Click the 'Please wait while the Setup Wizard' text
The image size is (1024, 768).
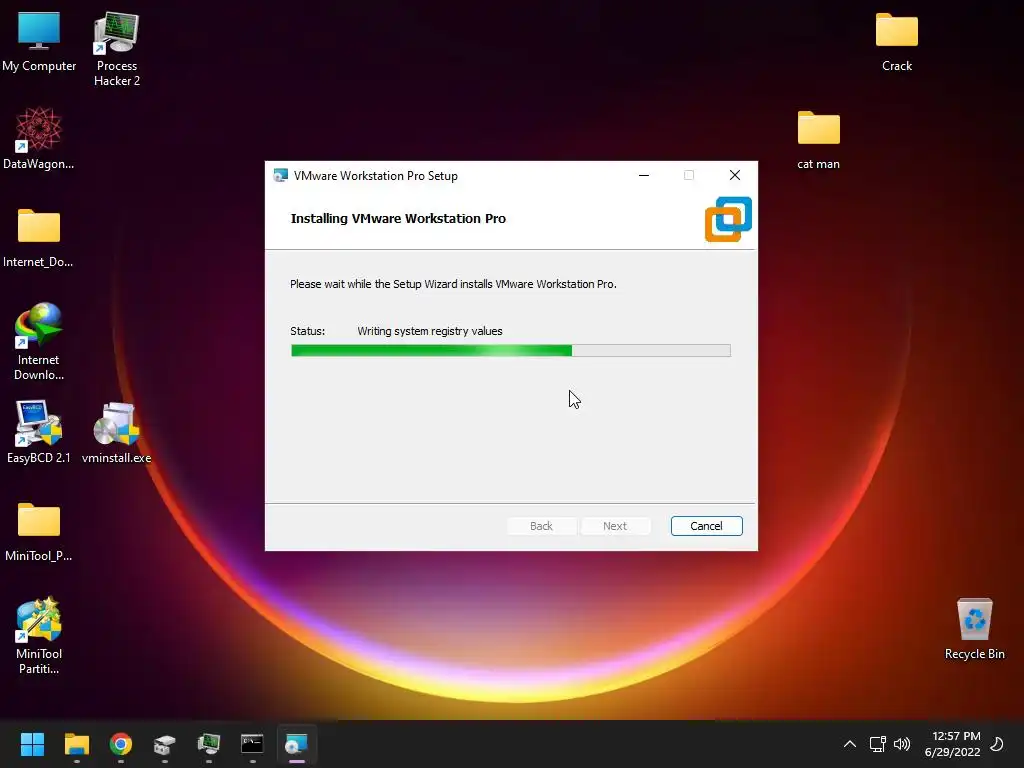point(453,284)
